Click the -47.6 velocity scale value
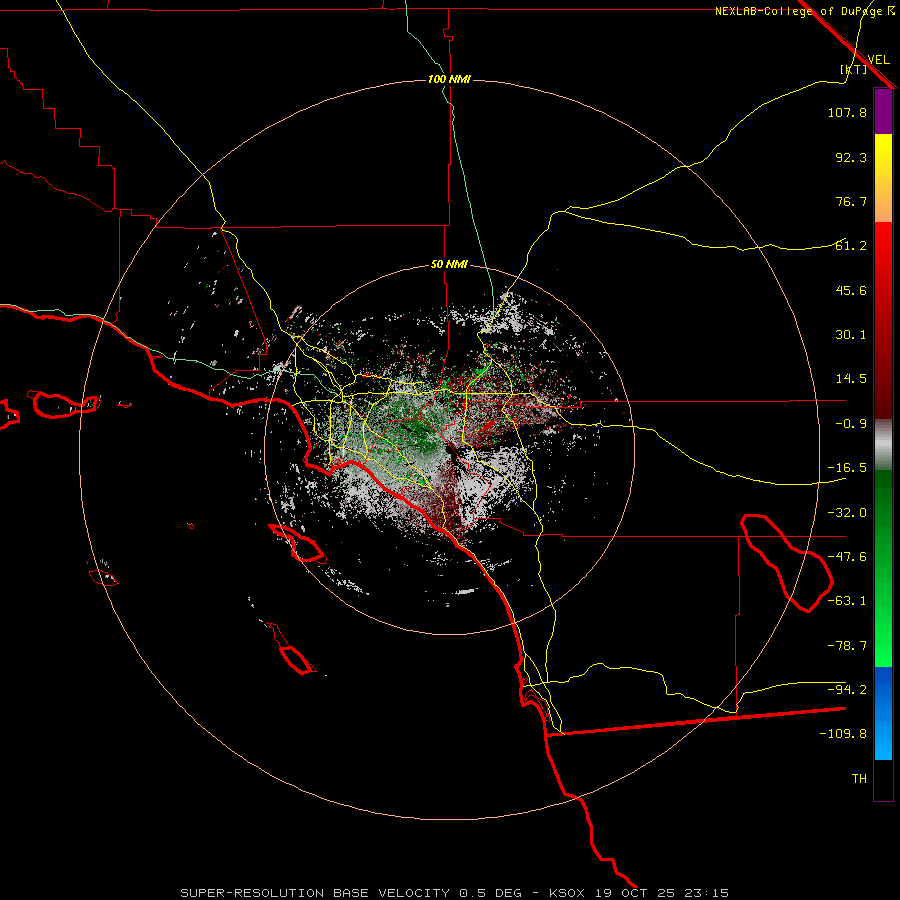 [x=847, y=557]
